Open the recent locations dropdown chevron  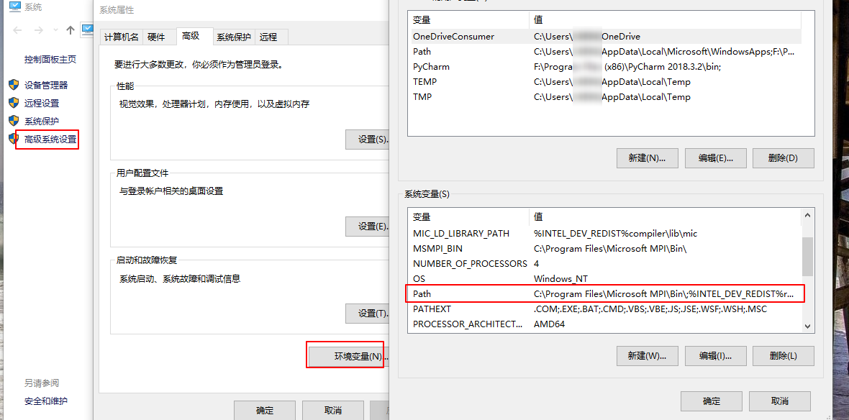pos(55,31)
